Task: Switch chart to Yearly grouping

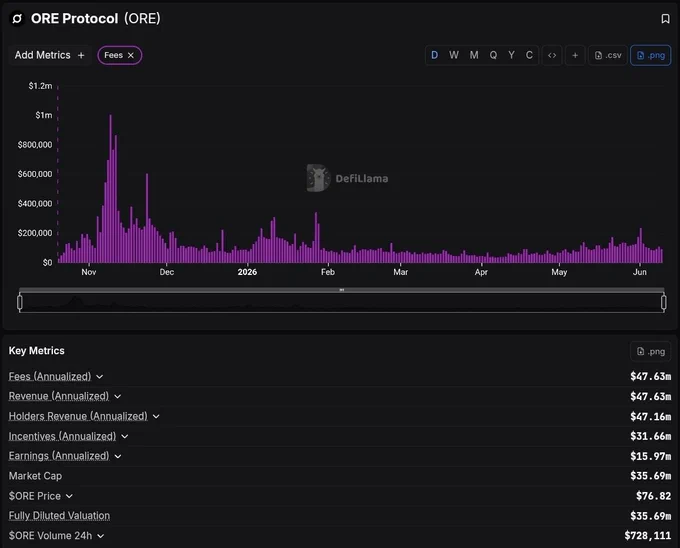Action: (x=511, y=55)
